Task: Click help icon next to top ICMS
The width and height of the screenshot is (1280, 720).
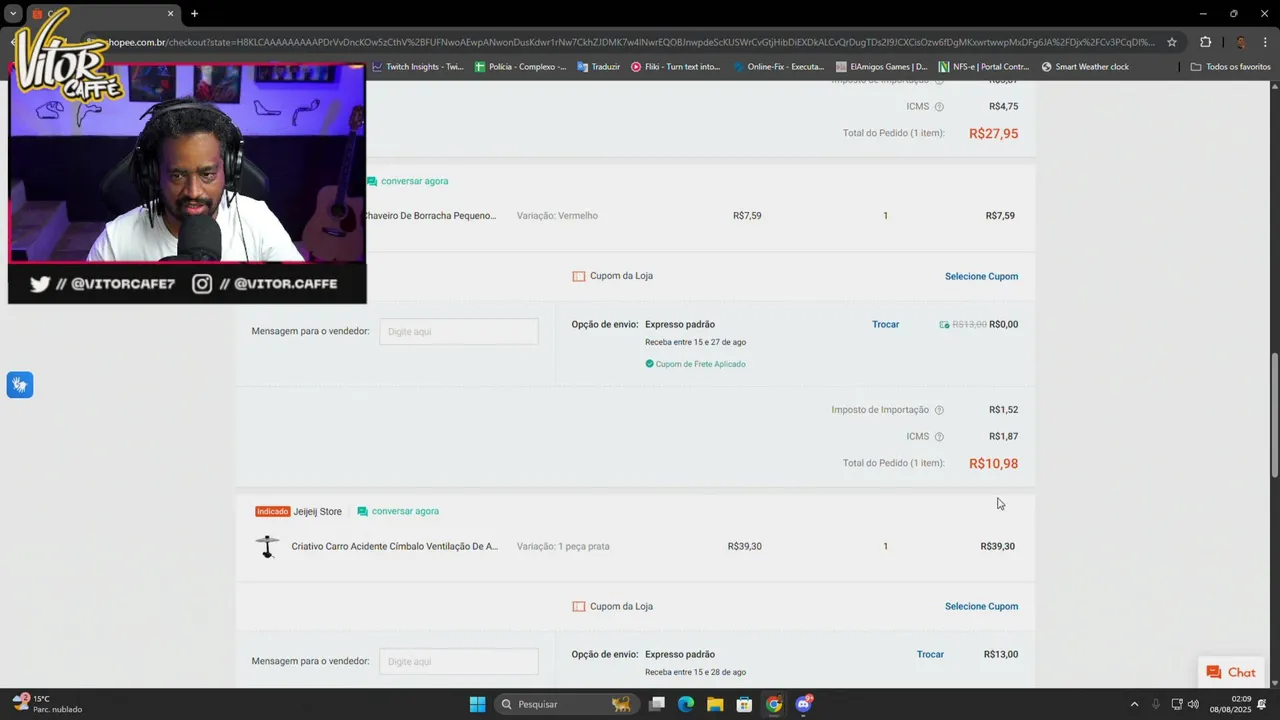Action: coord(939,106)
